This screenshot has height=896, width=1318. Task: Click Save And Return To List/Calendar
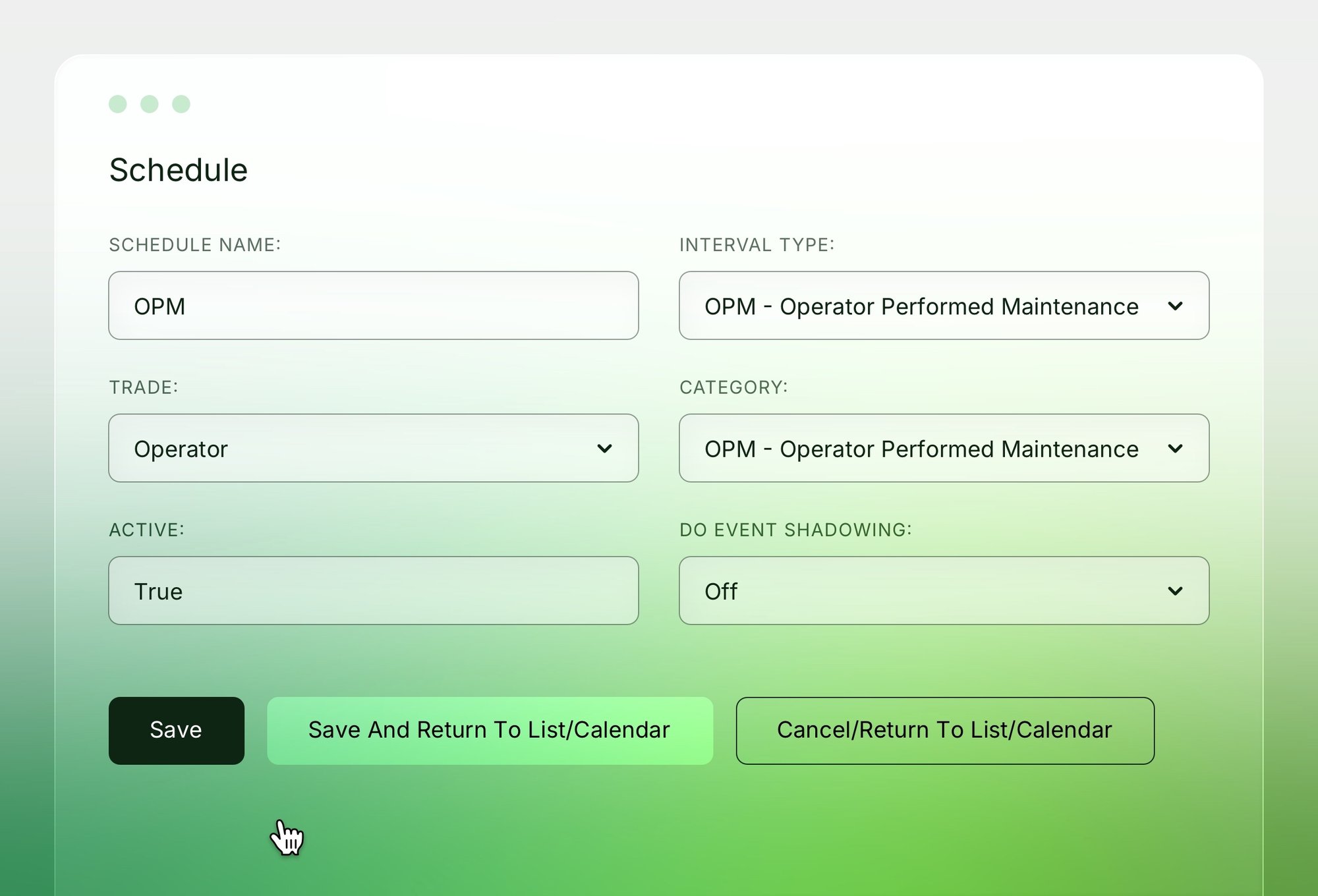click(x=490, y=731)
